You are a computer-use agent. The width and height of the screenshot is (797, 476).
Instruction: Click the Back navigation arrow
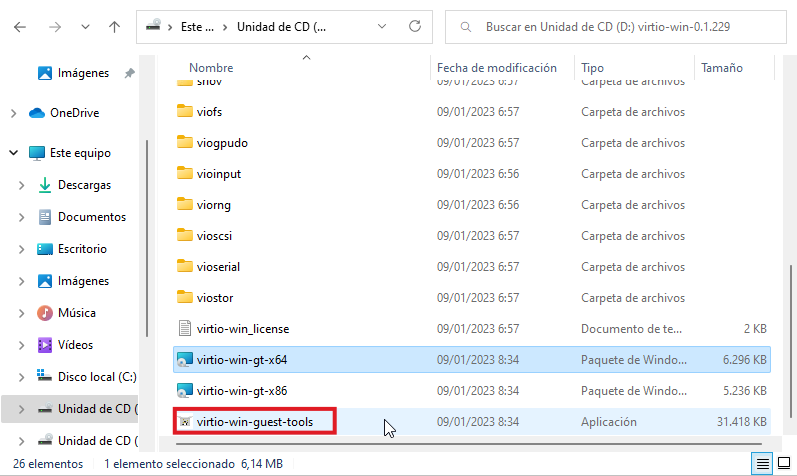[21, 28]
